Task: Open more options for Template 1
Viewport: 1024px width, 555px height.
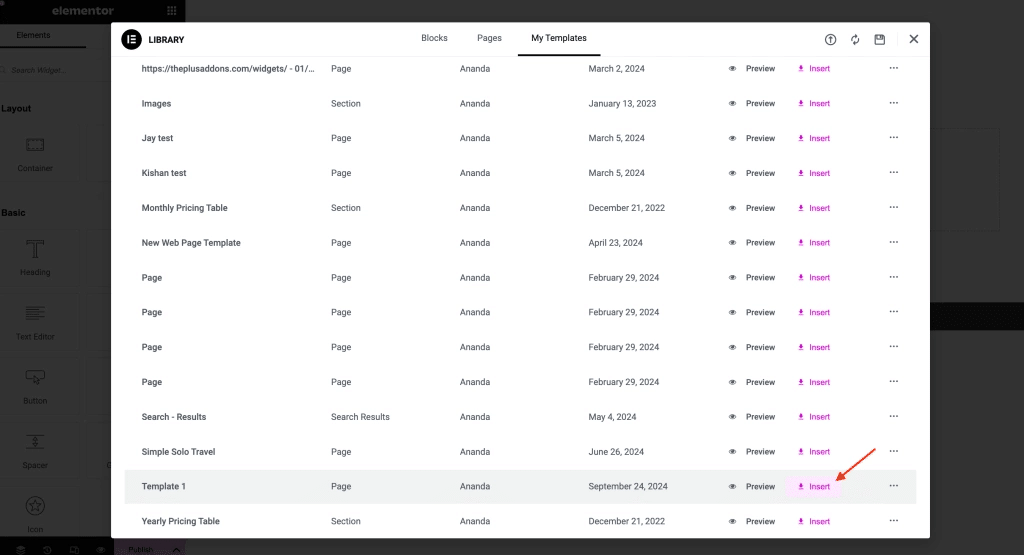Action: coord(893,486)
